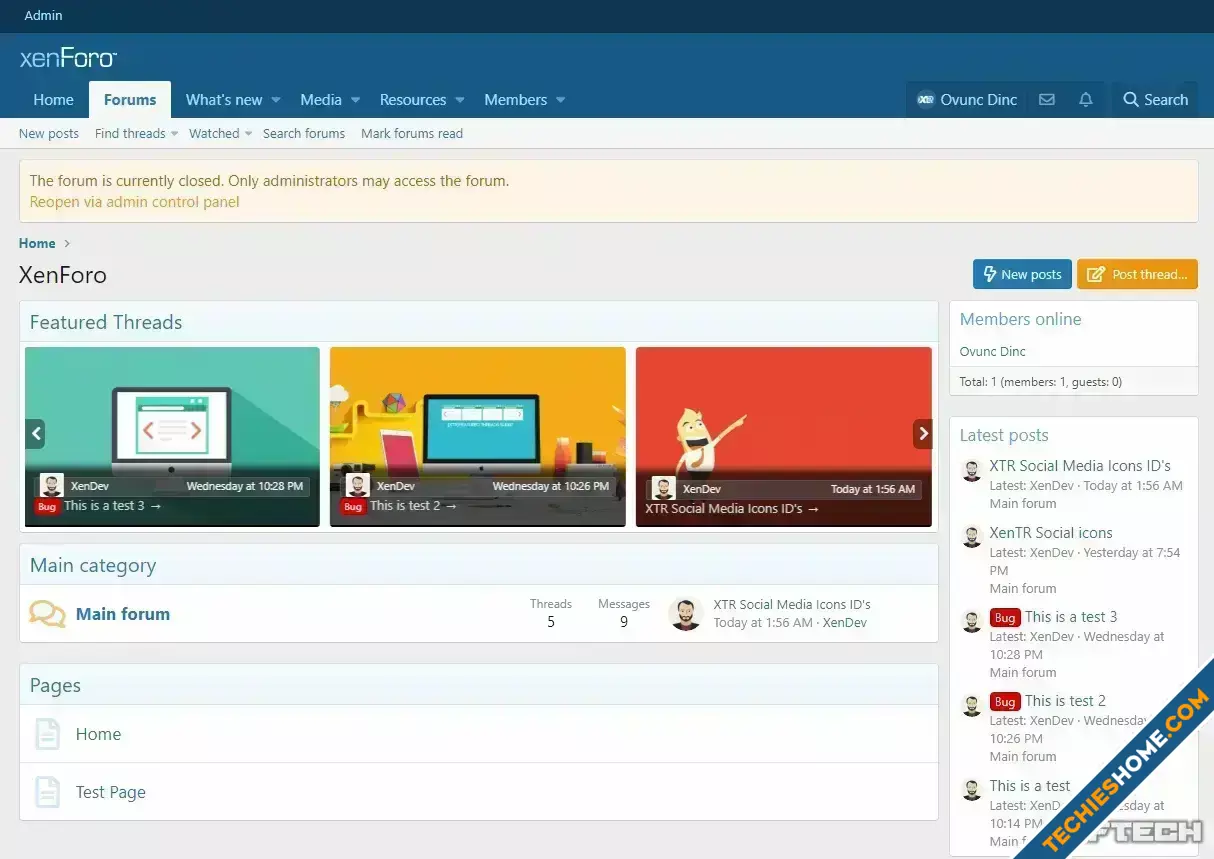1214x859 pixels.
Task: Open the Watched dropdown
Action: click(x=220, y=133)
